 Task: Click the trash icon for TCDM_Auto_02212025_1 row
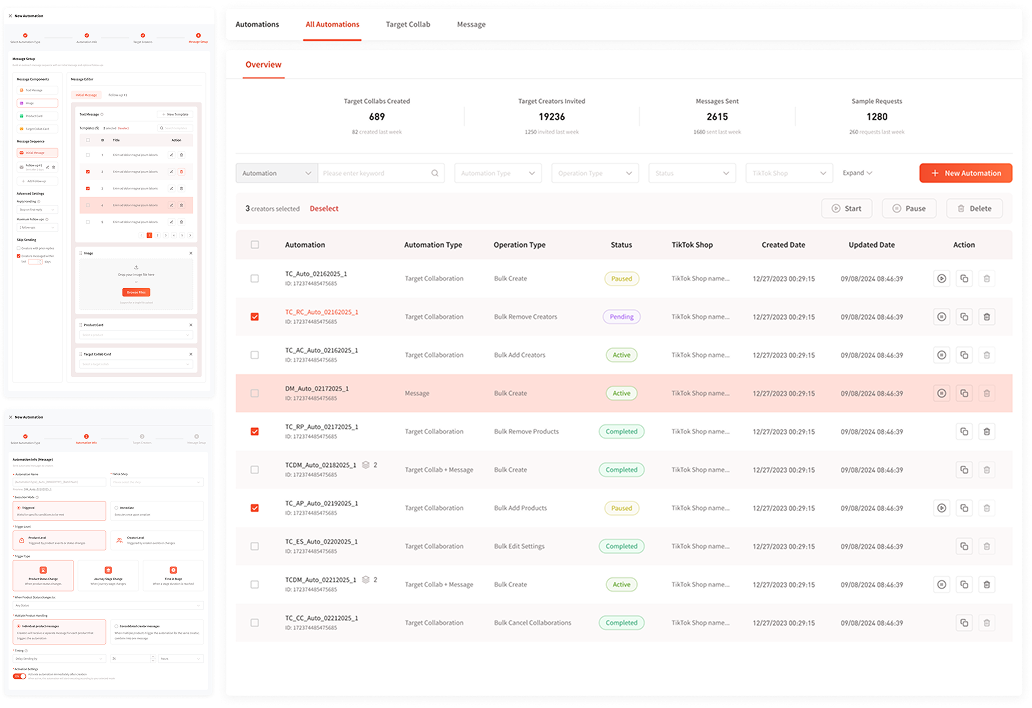(x=987, y=585)
